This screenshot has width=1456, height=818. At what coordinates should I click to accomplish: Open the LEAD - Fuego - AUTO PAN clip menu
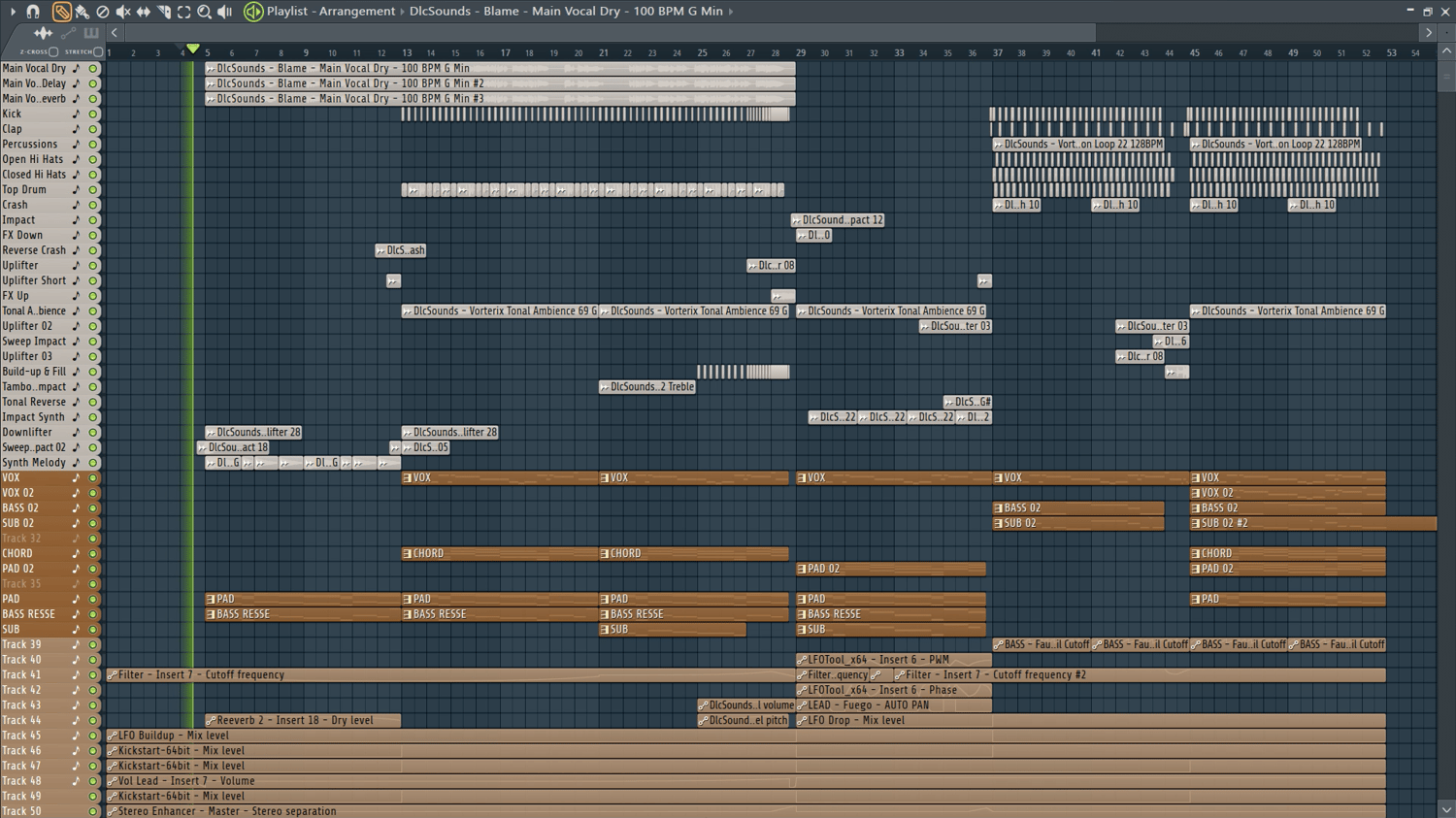point(803,705)
